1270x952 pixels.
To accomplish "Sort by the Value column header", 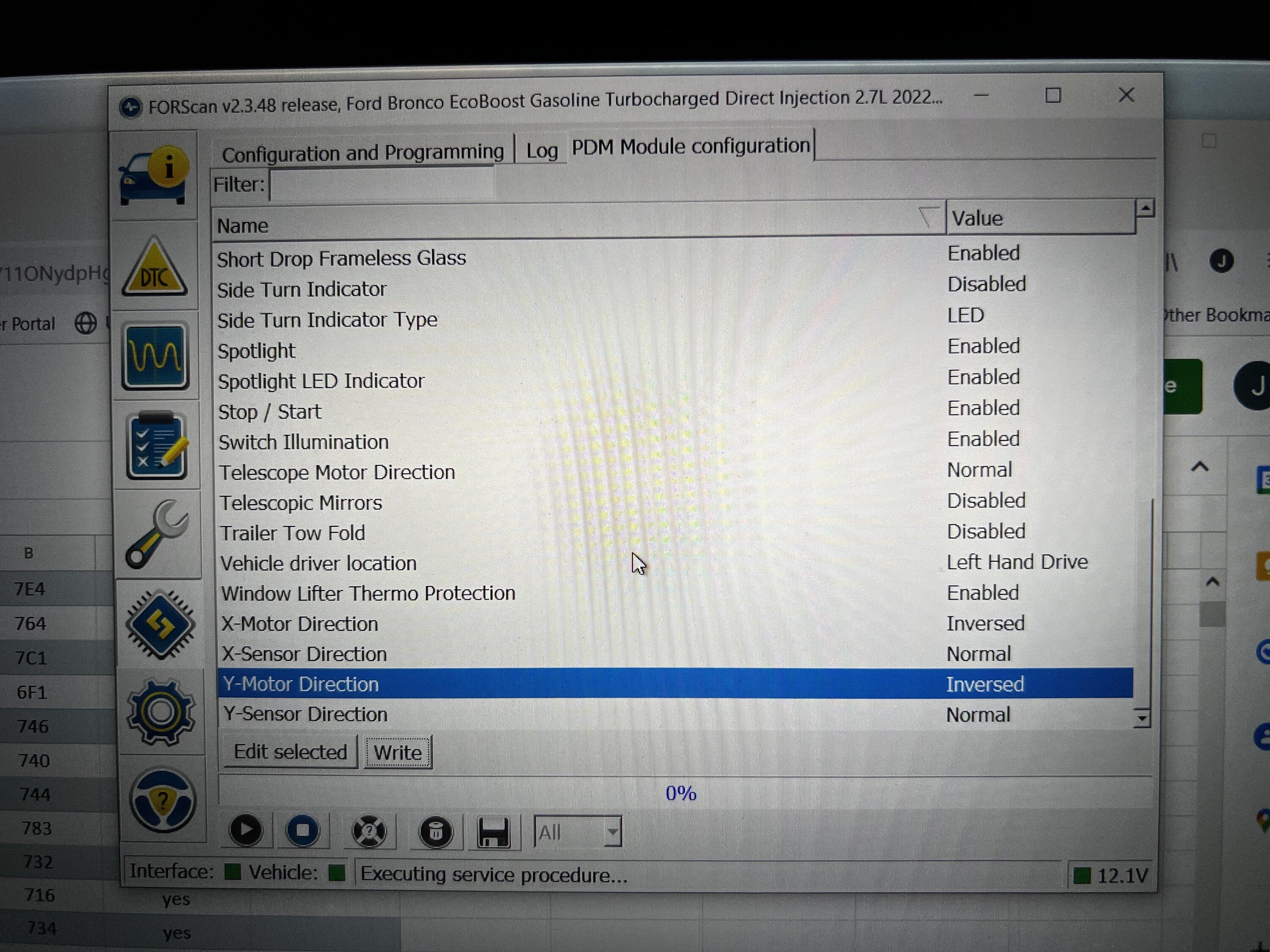I will 1041,217.
